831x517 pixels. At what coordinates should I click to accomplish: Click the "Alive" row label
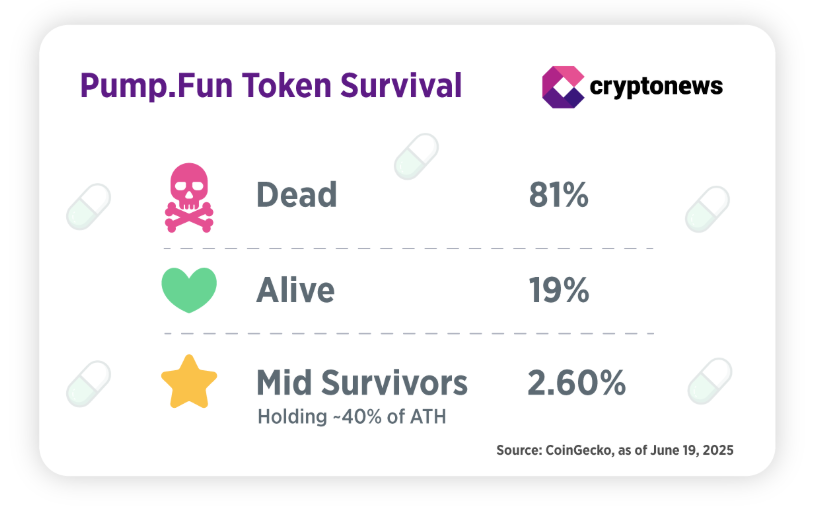295,290
